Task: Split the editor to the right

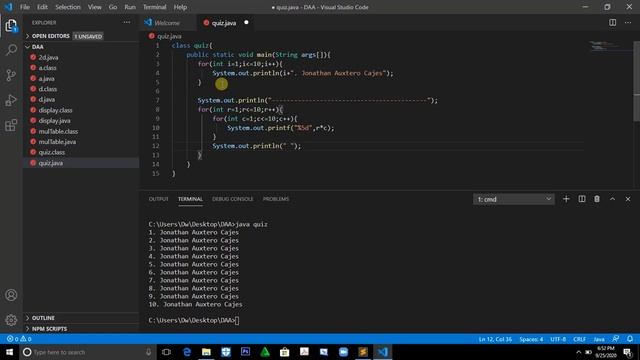Action: (x=612, y=22)
